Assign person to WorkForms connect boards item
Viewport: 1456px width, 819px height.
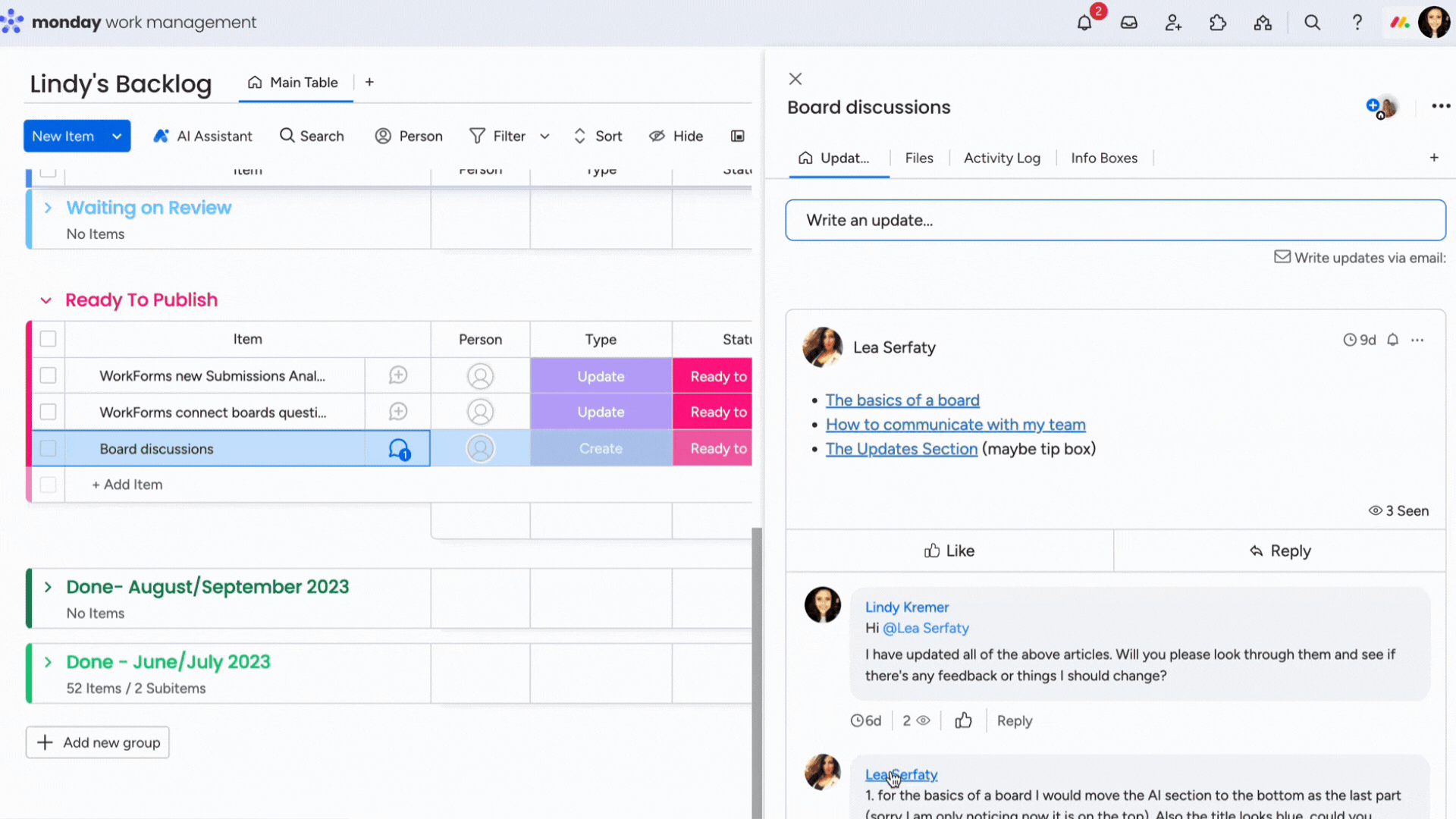pos(480,412)
